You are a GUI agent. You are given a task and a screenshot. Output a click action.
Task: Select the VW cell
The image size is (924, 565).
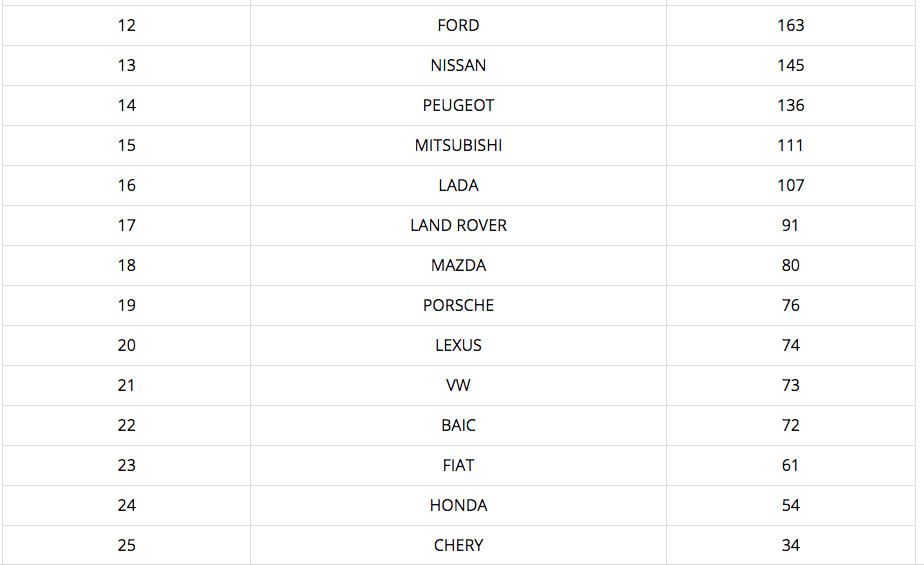[x=458, y=386]
